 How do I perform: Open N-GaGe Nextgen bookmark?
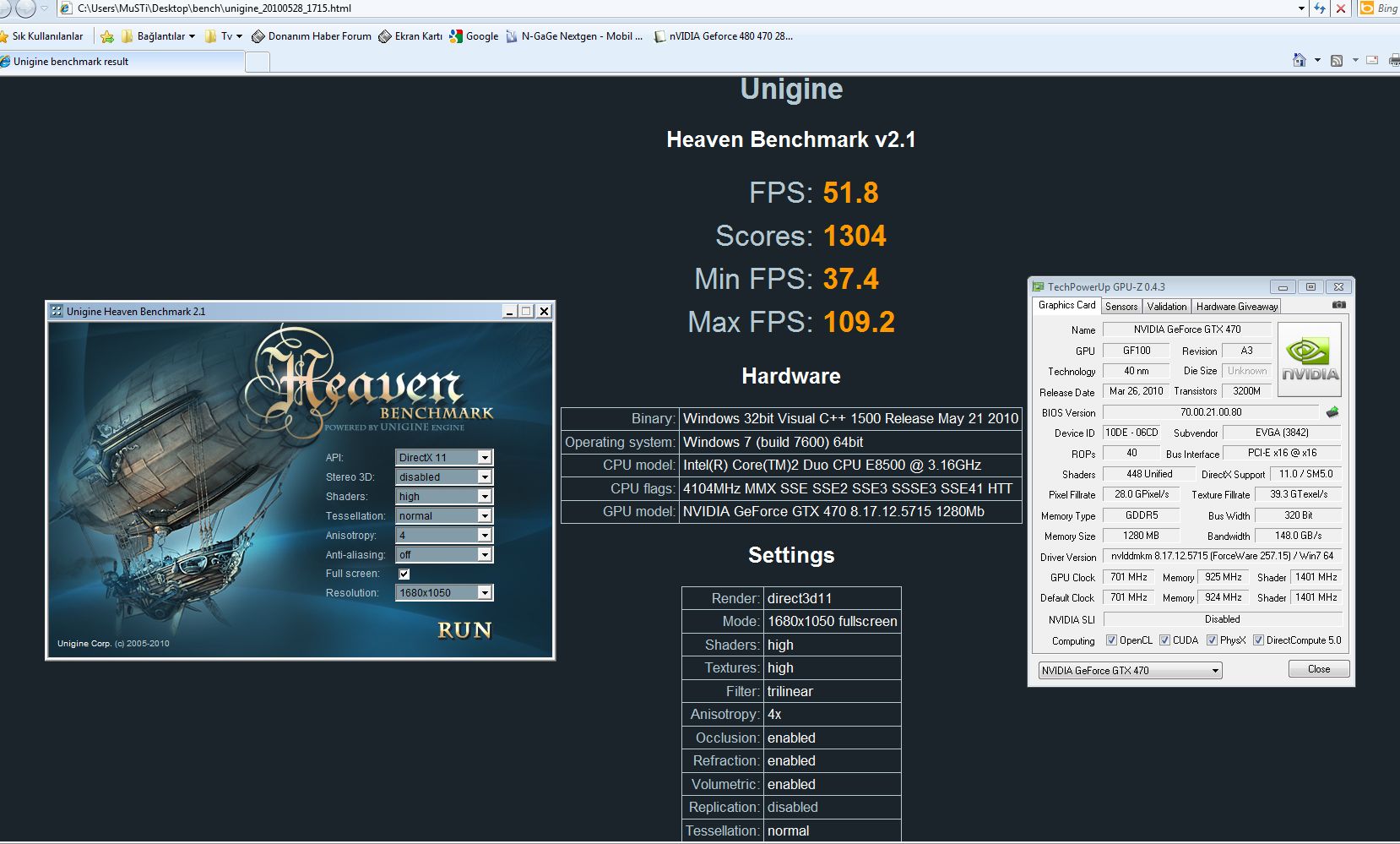click(x=575, y=36)
